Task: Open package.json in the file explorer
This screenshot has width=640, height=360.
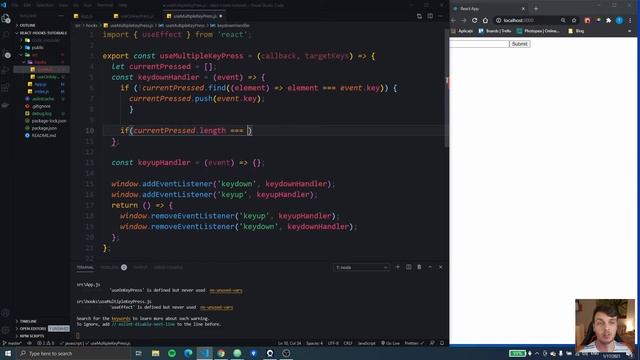Action: pos(44,128)
